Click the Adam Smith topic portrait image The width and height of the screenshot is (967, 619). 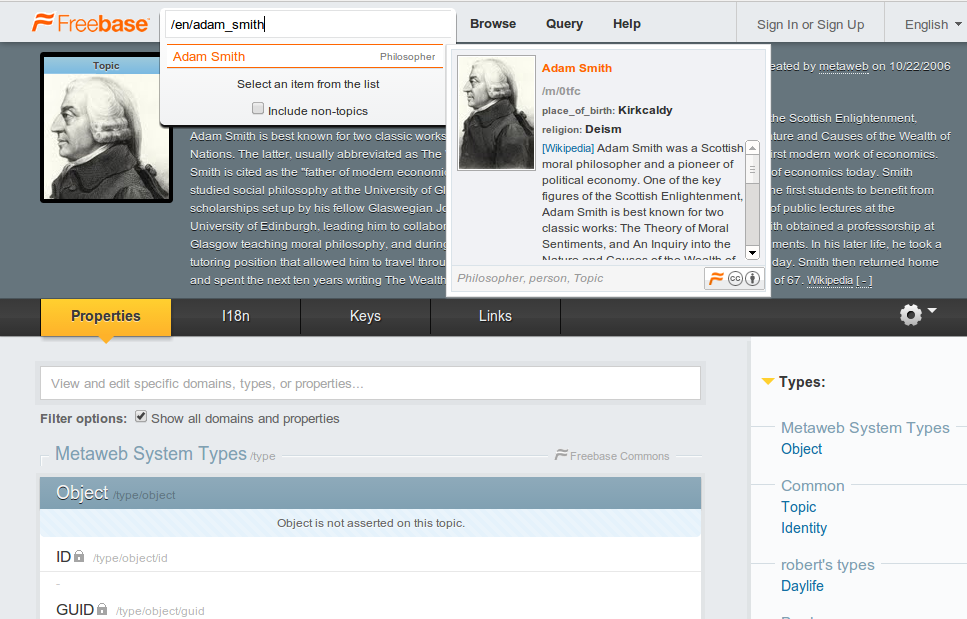(106, 136)
